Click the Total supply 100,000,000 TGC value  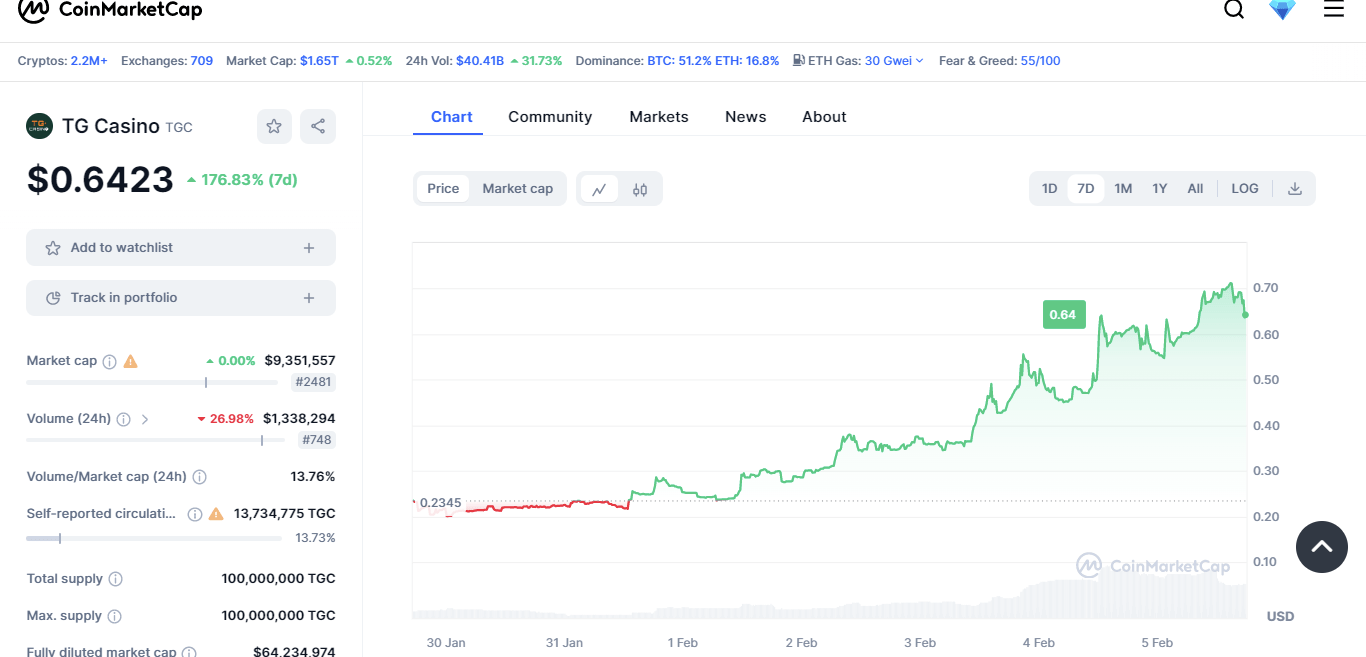(x=279, y=579)
